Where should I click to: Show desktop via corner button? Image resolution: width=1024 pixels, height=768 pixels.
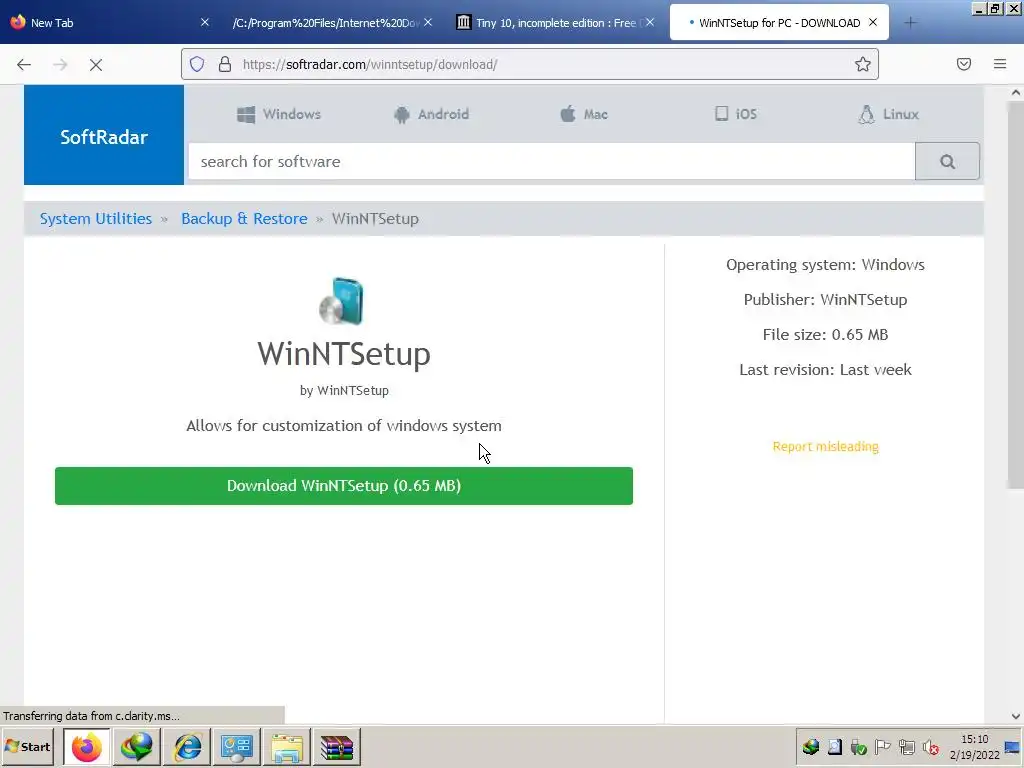(x=1013, y=747)
